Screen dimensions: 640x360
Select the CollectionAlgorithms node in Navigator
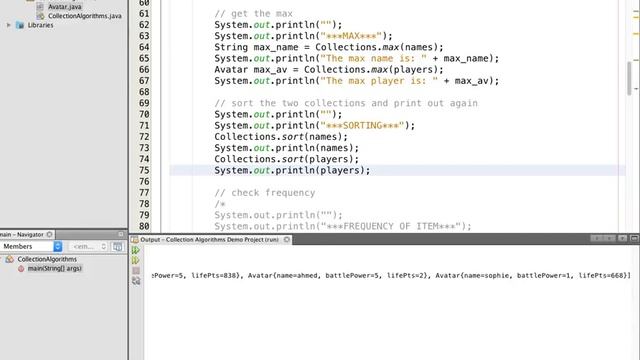(47, 259)
